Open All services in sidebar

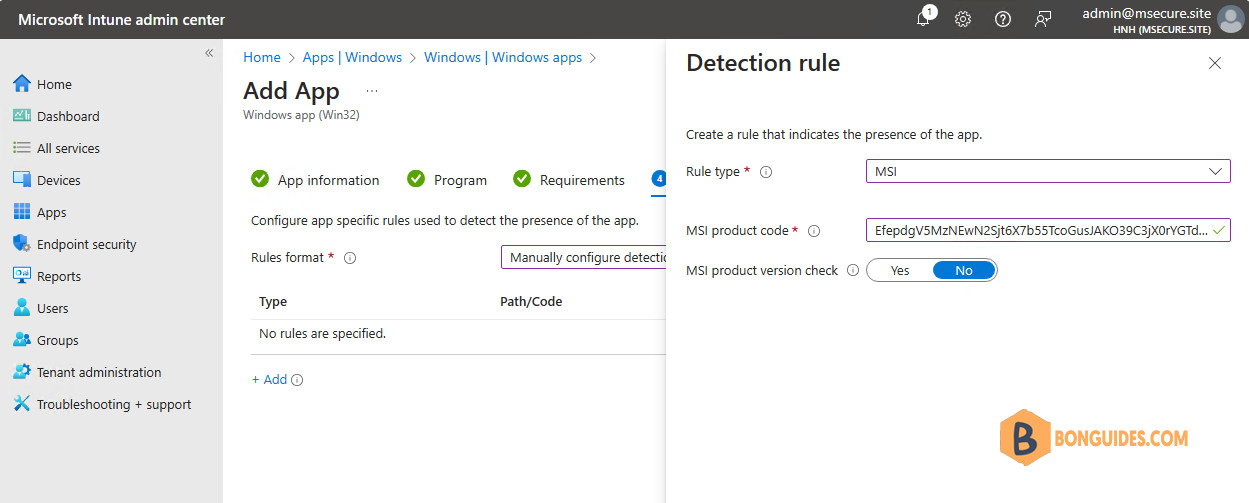point(68,148)
